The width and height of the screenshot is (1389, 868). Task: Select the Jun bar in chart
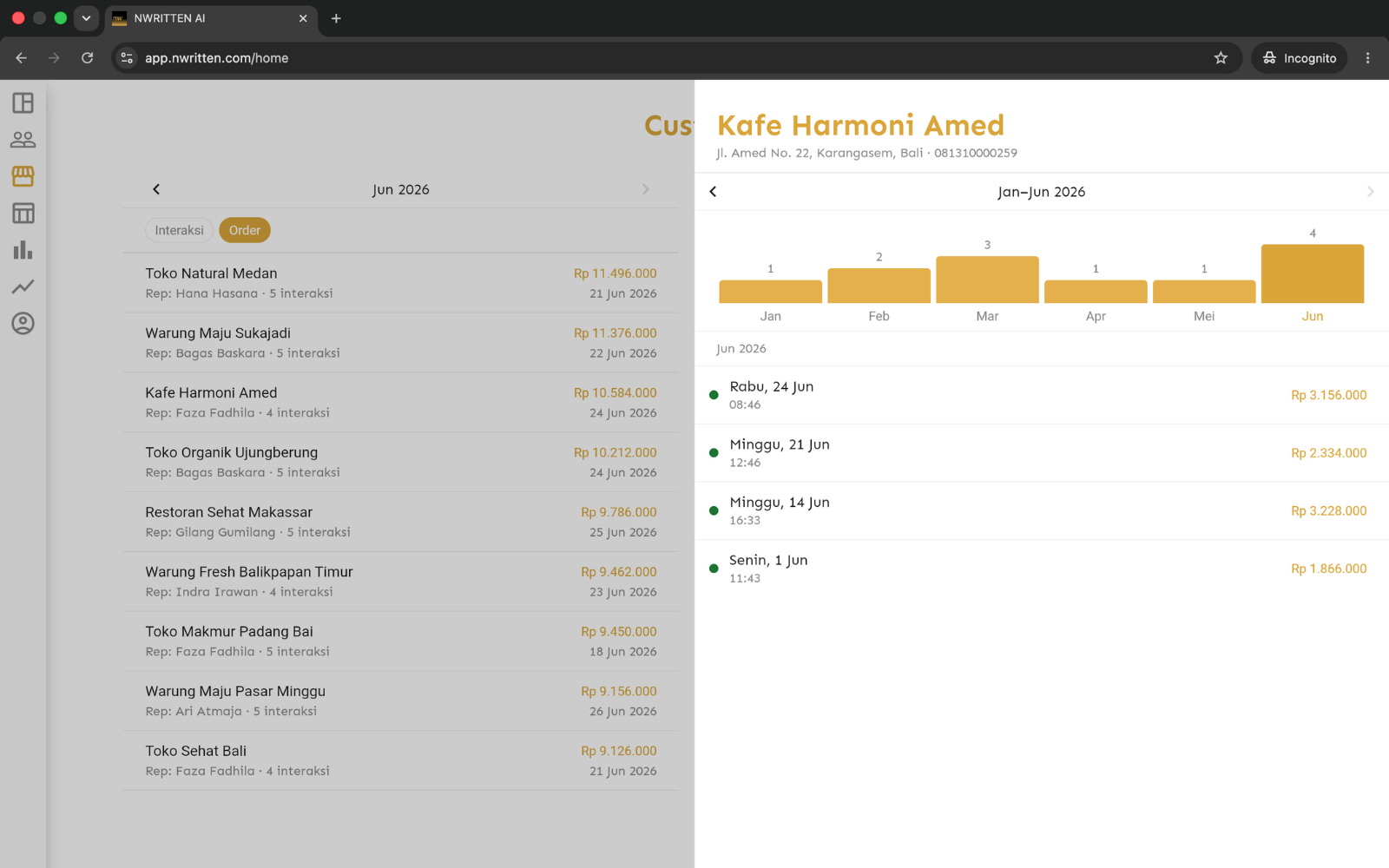click(1313, 273)
